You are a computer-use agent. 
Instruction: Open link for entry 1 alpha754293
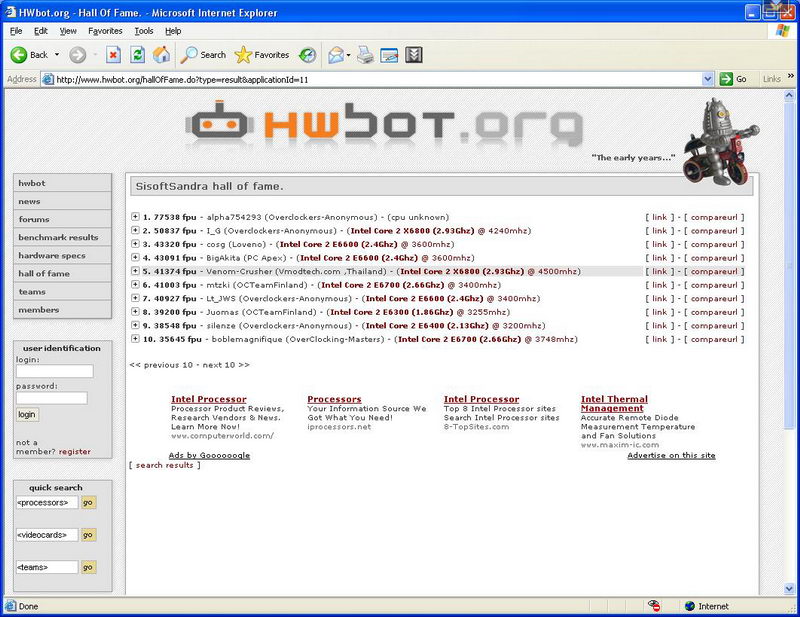tap(659, 217)
